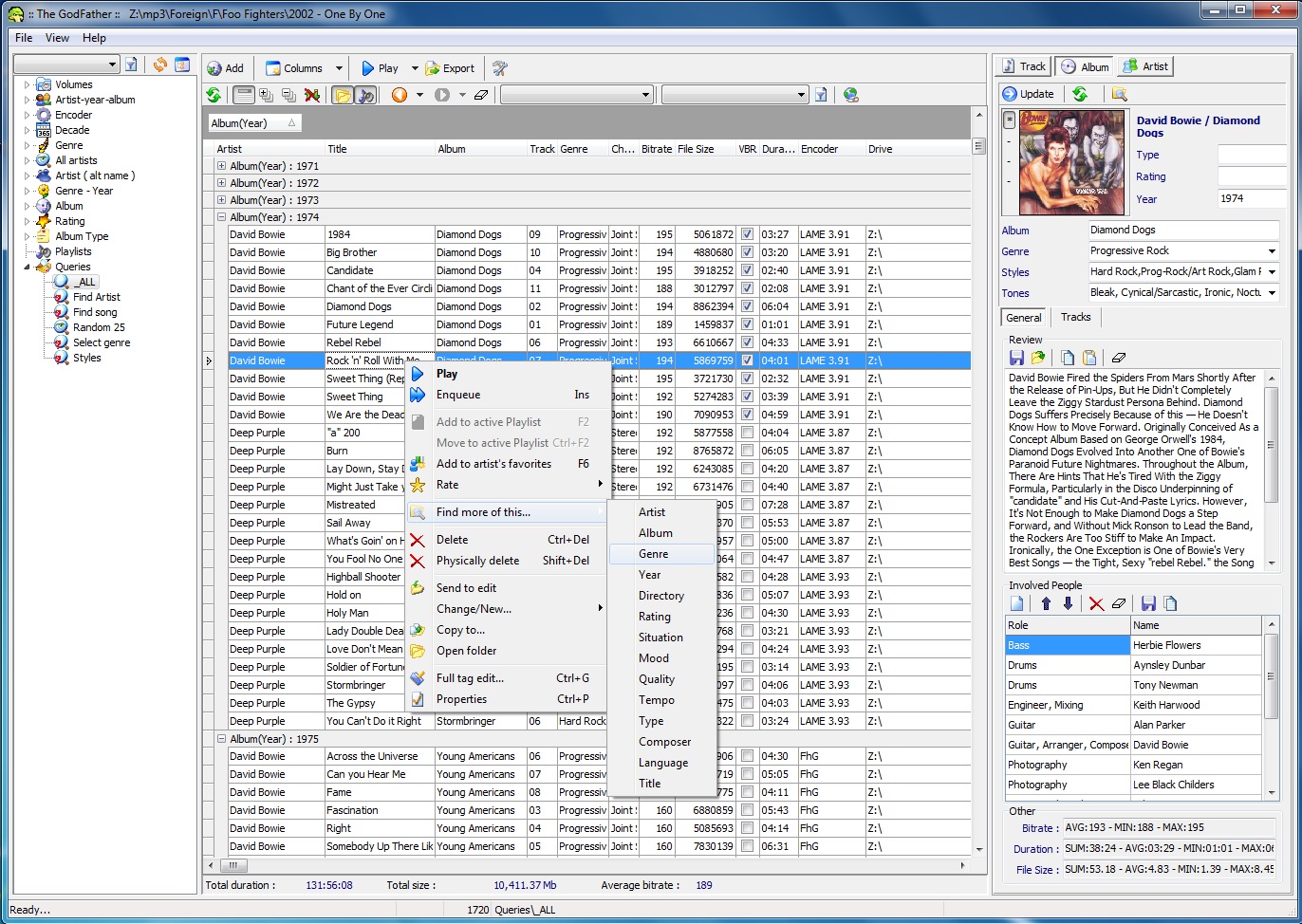The height and width of the screenshot is (924, 1302).
Task: Open the Styles dropdown in the Album panel
Action: (1272, 272)
